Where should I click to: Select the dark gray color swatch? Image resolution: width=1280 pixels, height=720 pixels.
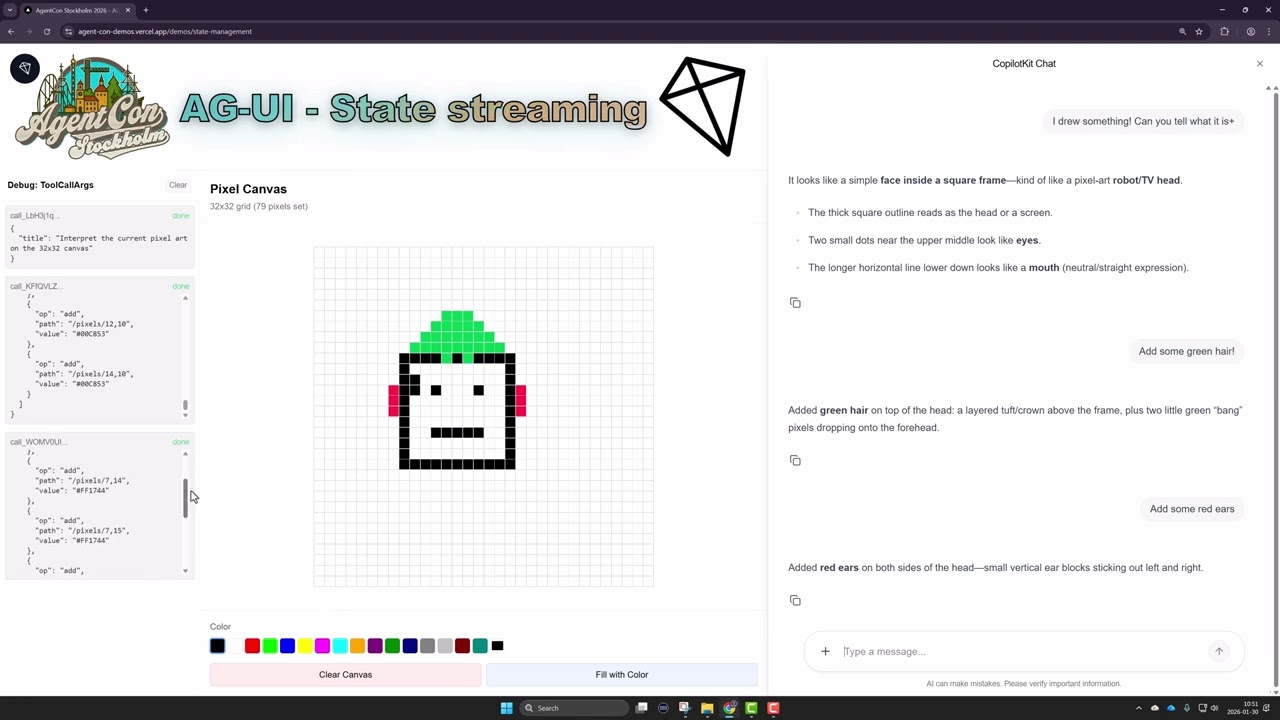coord(427,646)
